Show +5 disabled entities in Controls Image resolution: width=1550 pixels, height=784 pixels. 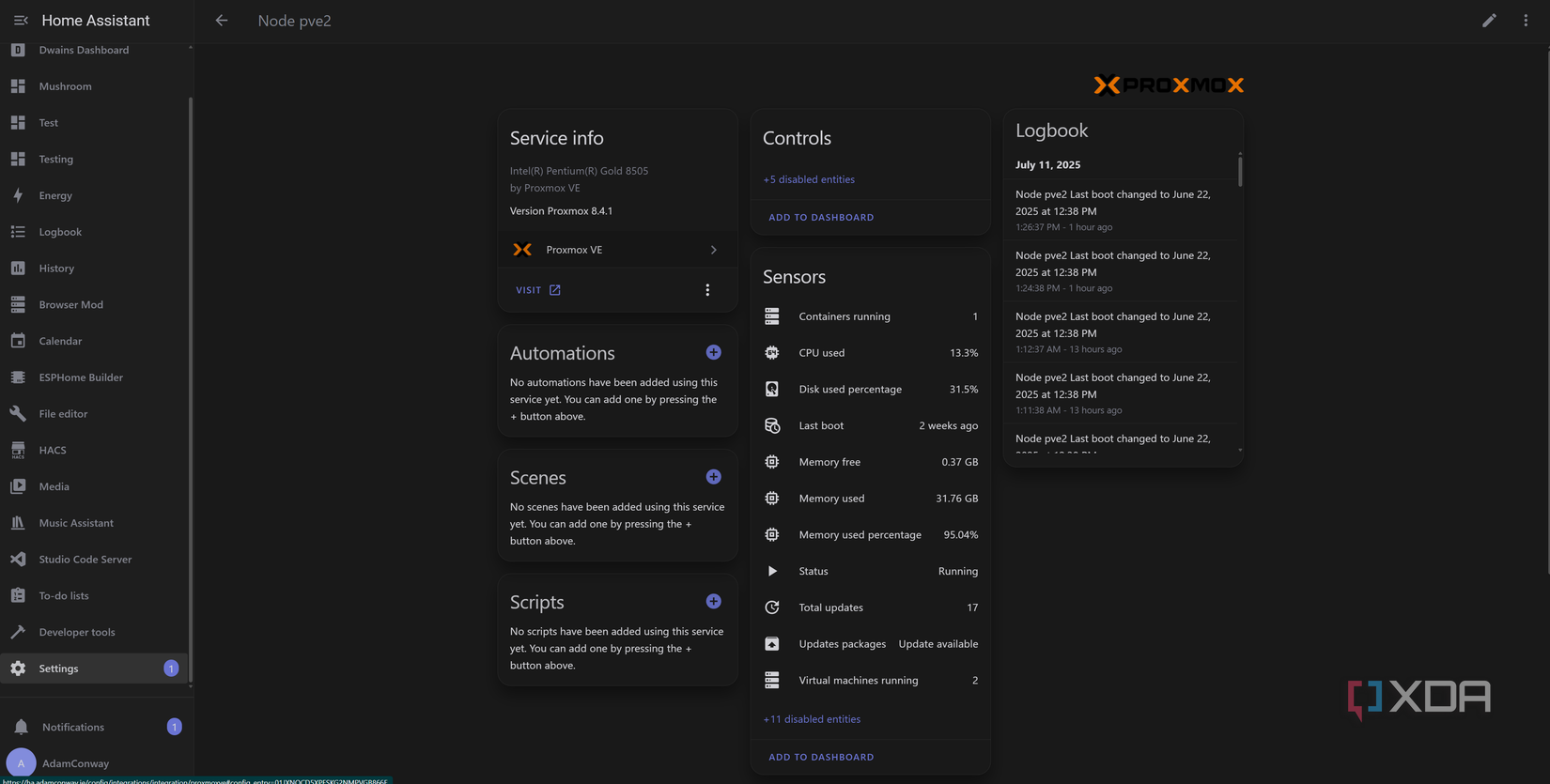(x=809, y=179)
